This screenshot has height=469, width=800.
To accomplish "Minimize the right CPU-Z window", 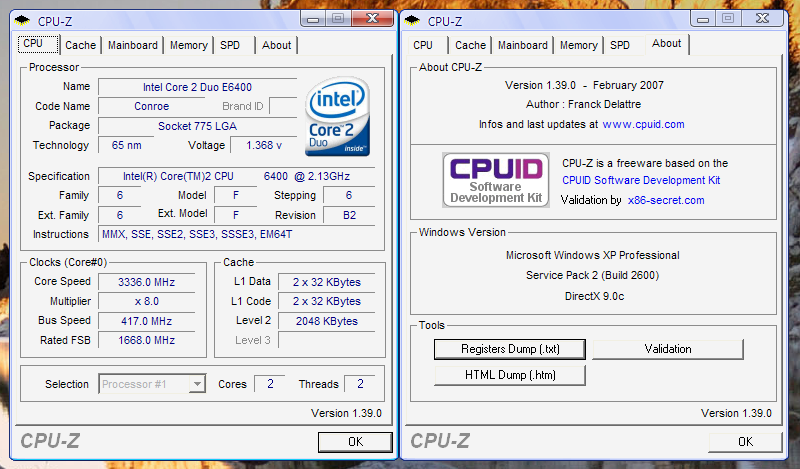I will click(x=703, y=19).
